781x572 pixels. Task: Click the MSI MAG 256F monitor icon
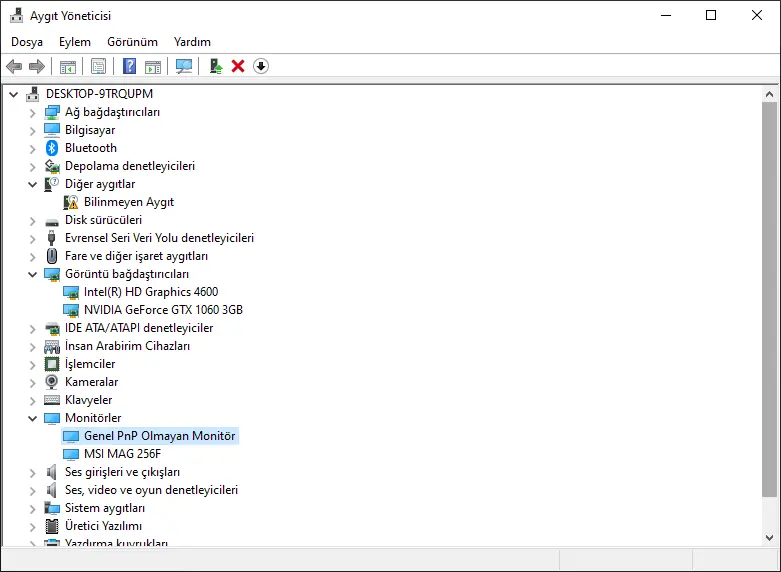(71, 454)
